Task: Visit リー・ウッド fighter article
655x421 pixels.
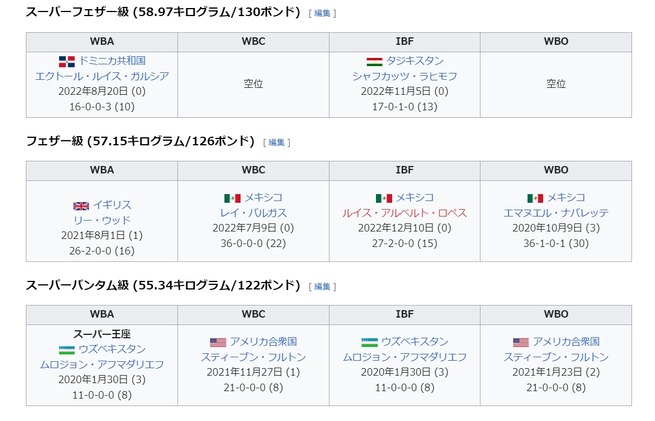Action: [x=102, y=221]
